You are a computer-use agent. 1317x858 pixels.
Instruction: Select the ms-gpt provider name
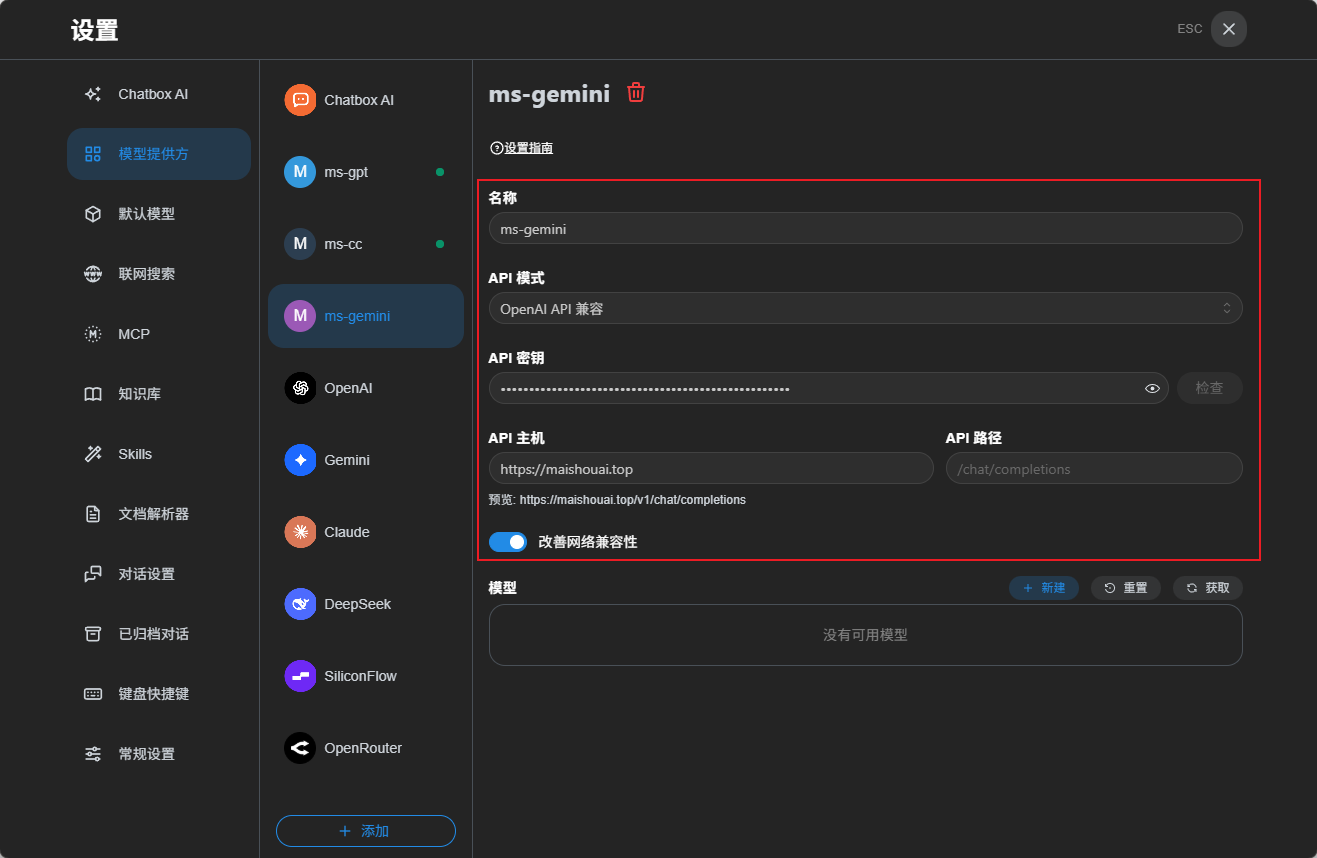click(346, 172)
